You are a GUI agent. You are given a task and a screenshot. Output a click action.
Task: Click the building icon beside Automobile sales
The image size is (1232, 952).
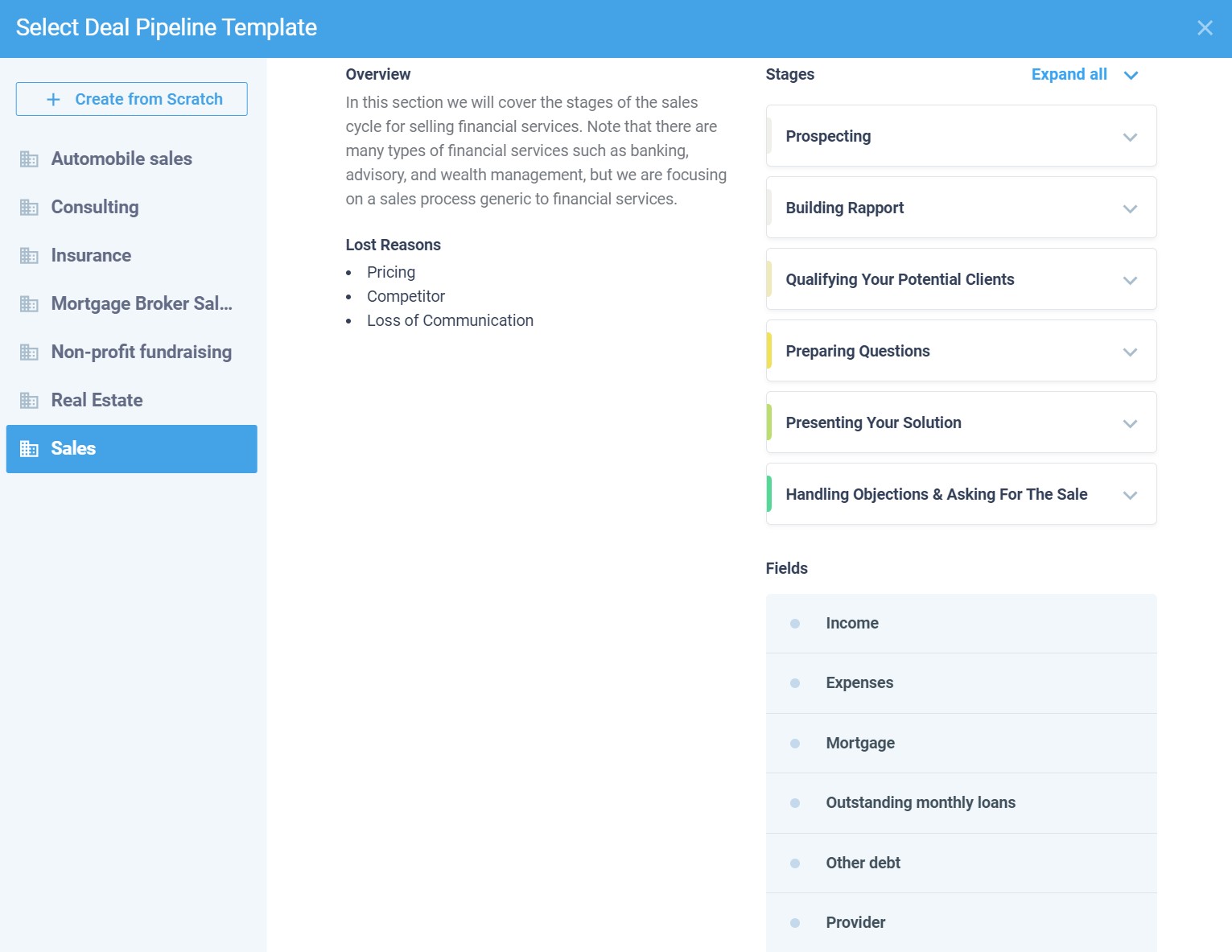coord(29,159)
